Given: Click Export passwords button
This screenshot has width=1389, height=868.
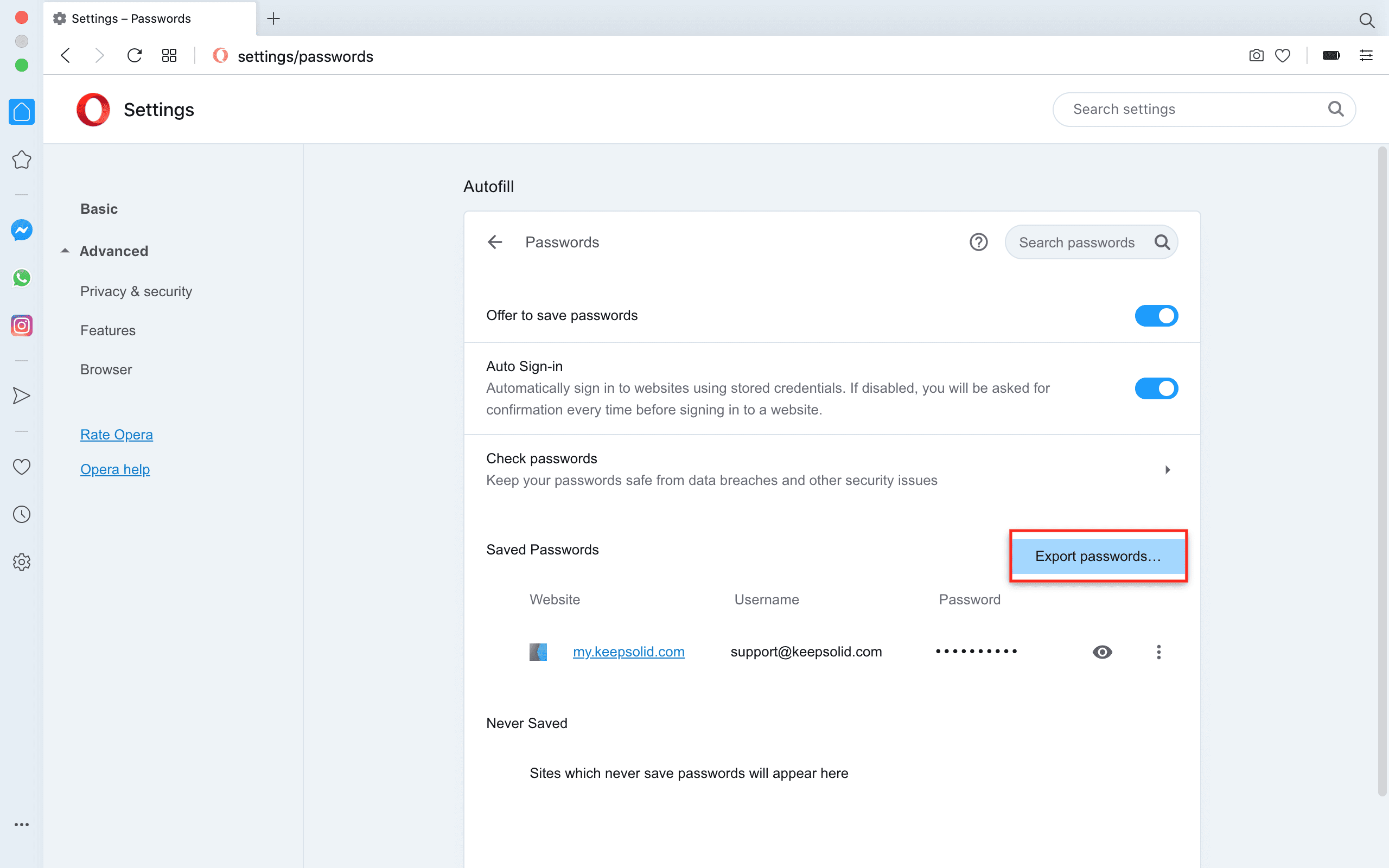Looking at the screenshot, I should [x=1098, y=556].
